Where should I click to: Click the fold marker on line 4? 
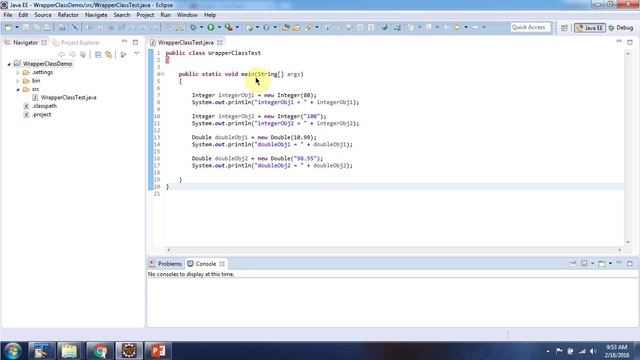(162, 74)
